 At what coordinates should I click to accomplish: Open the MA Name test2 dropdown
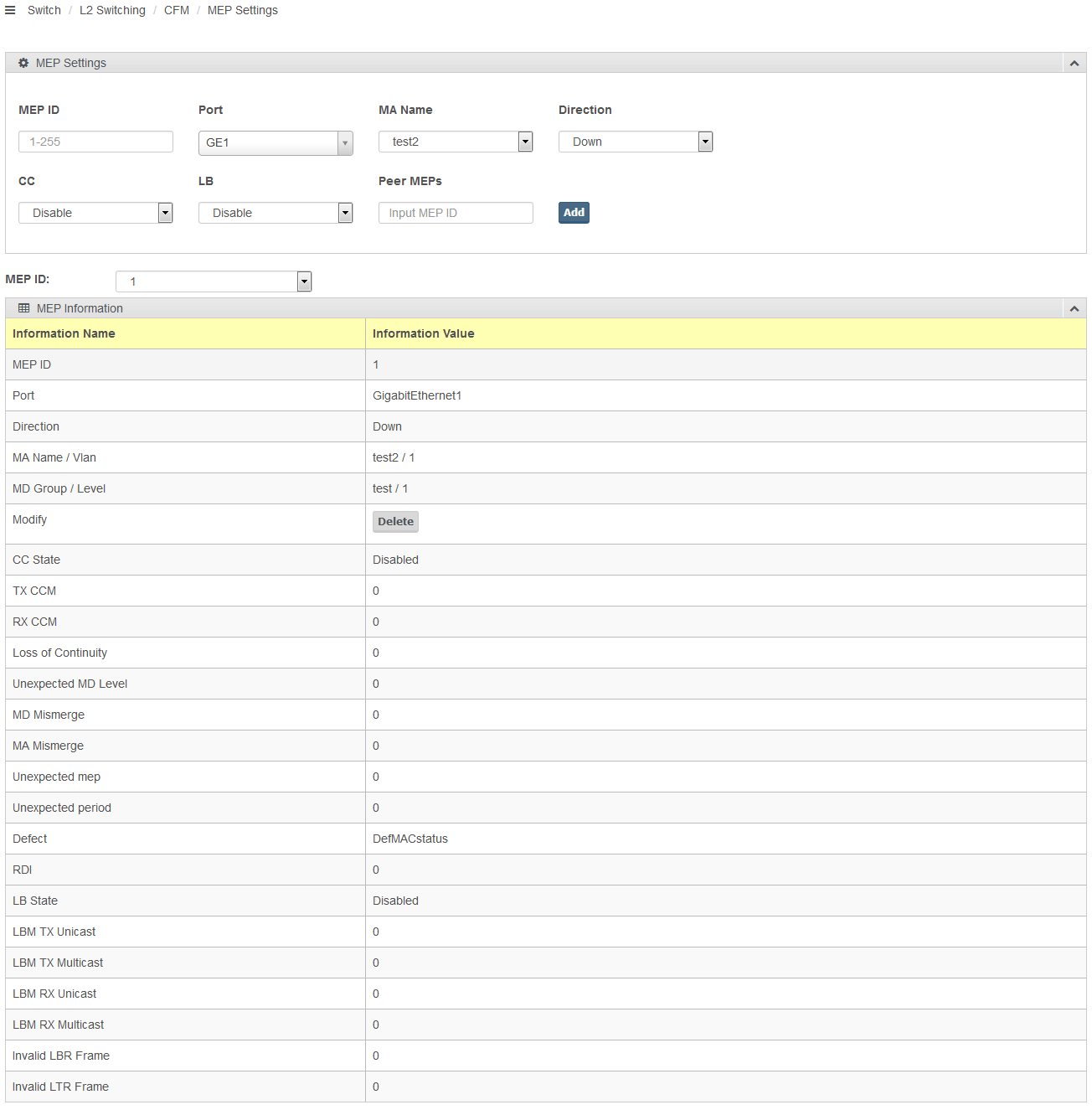[x=456, y=142]
